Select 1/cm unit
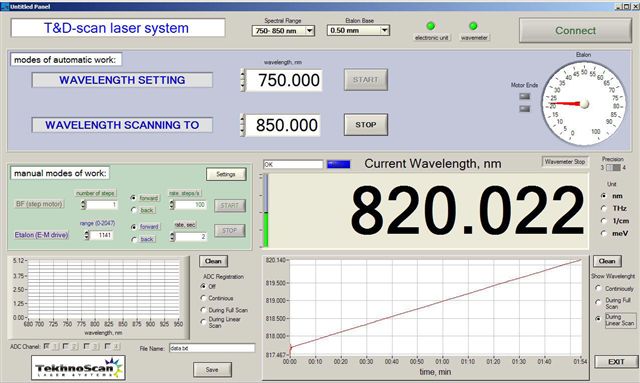 point(604,221)
